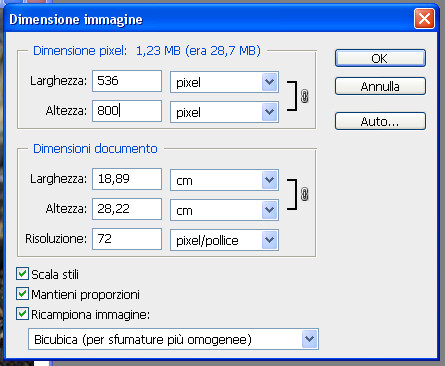Viewport: 445px width, 366px height.
Task: Click the Dimensione pixel size text
Action: (x=147, y=51)
